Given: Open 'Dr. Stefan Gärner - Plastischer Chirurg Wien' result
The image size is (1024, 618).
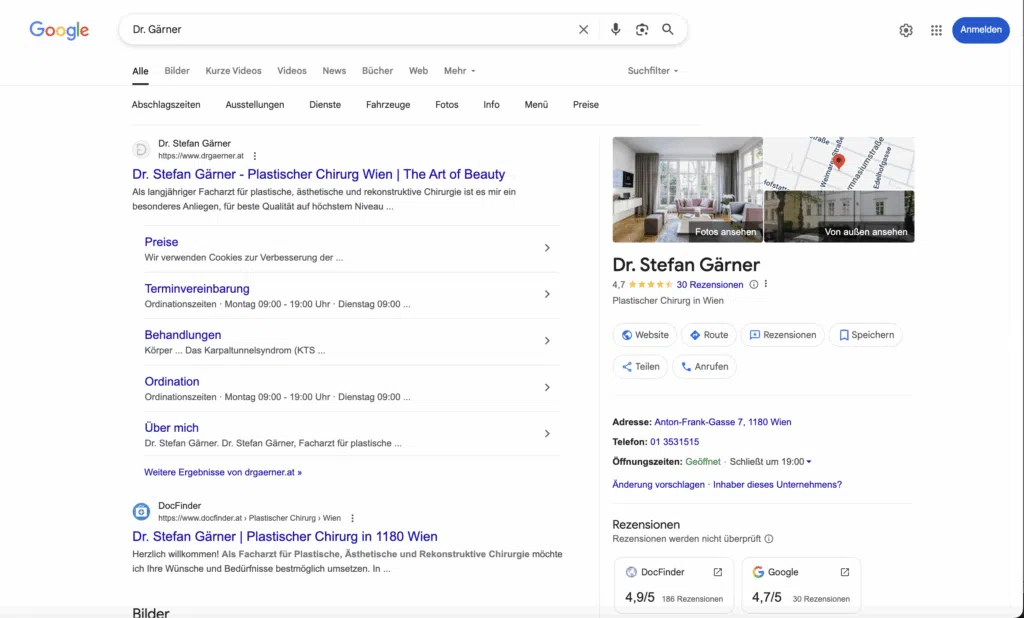Looking at the screenshot, I should [x=319, y=174].
